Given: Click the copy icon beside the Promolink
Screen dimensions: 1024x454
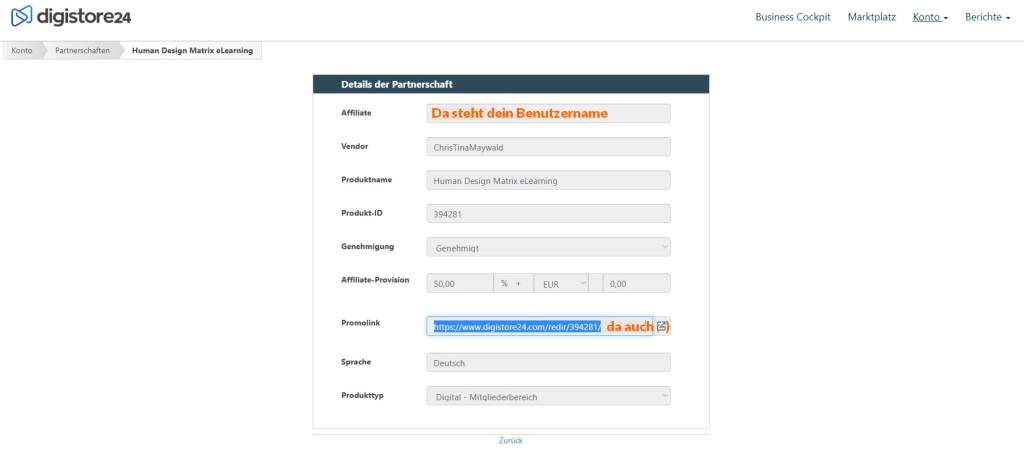Looking at the screenshot, I should click(x=662, y=326).
